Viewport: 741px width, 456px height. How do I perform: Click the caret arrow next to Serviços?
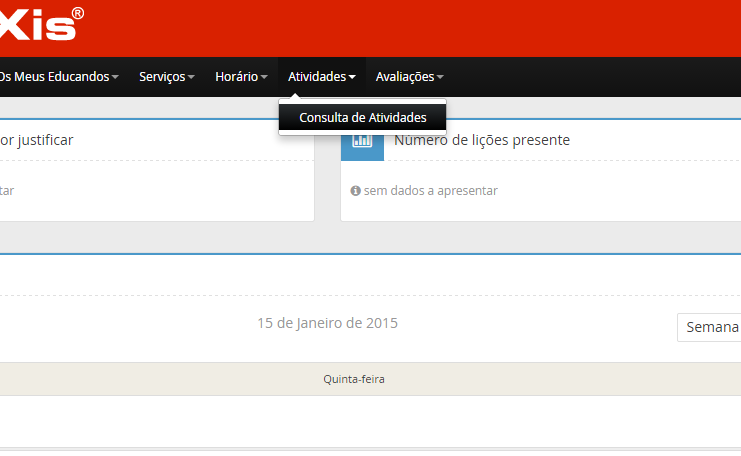tap(191, 77)
